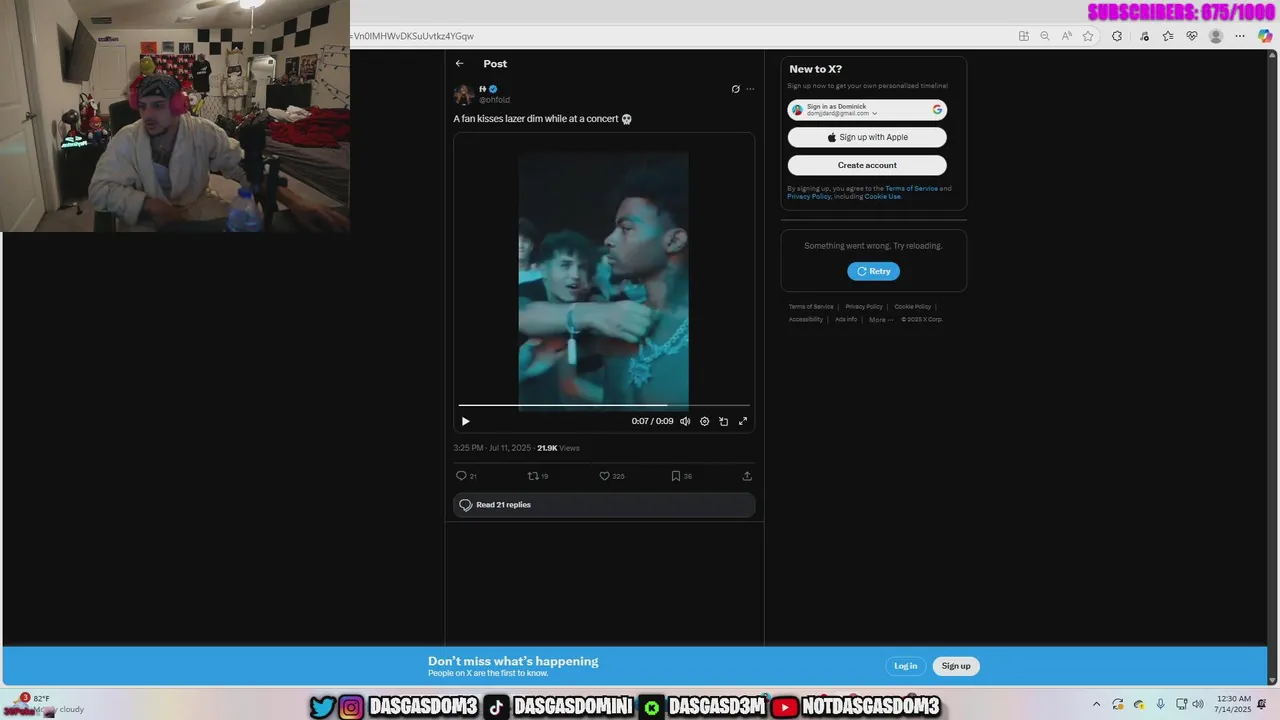The image size is (1280, 720).
Task: Open footer Cookie Policy link
Action: [x=913, y=307]
